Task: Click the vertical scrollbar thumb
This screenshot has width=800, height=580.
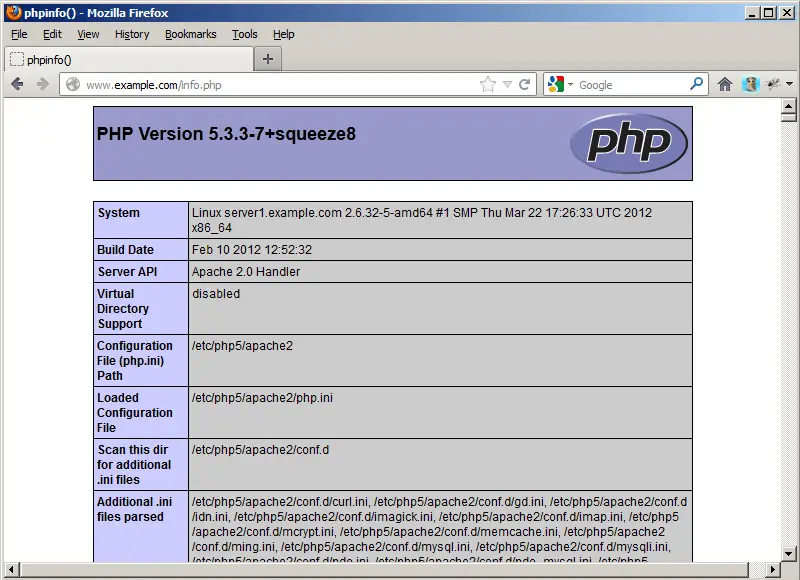Action: coord(788,117)
